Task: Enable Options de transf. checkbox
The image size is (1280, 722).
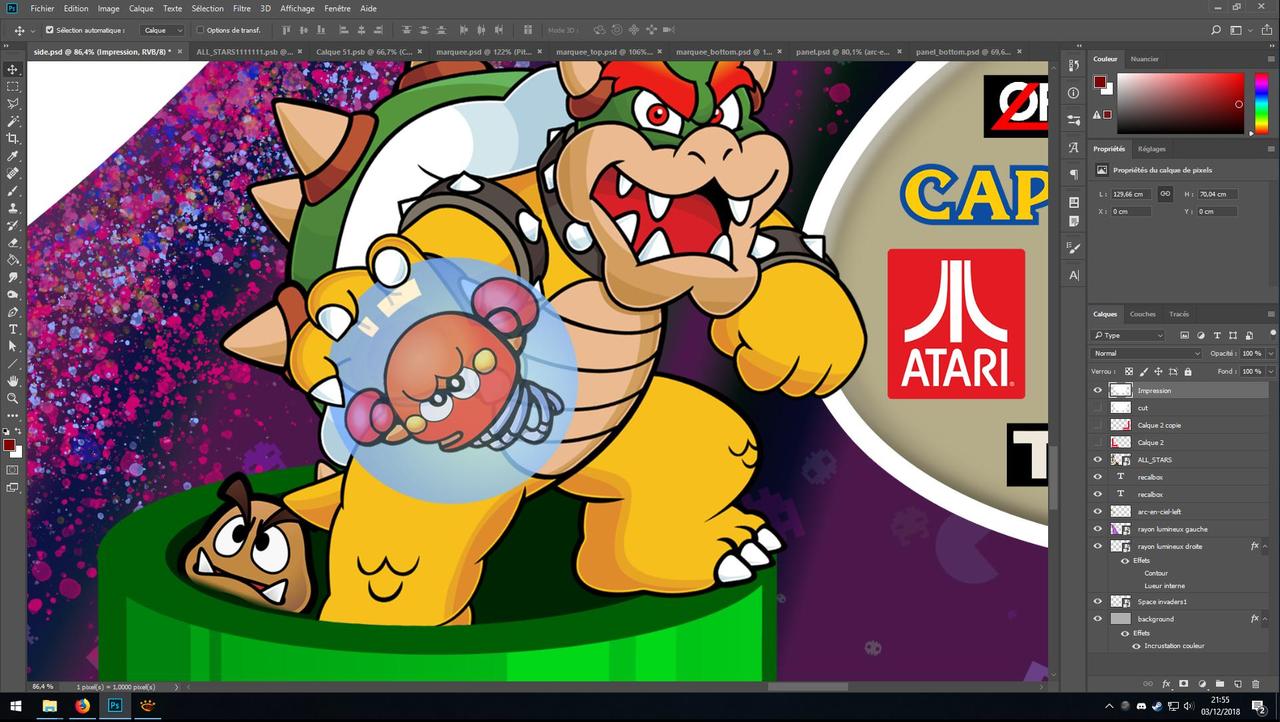Action: pyautogui.click(x=200, y=30)
